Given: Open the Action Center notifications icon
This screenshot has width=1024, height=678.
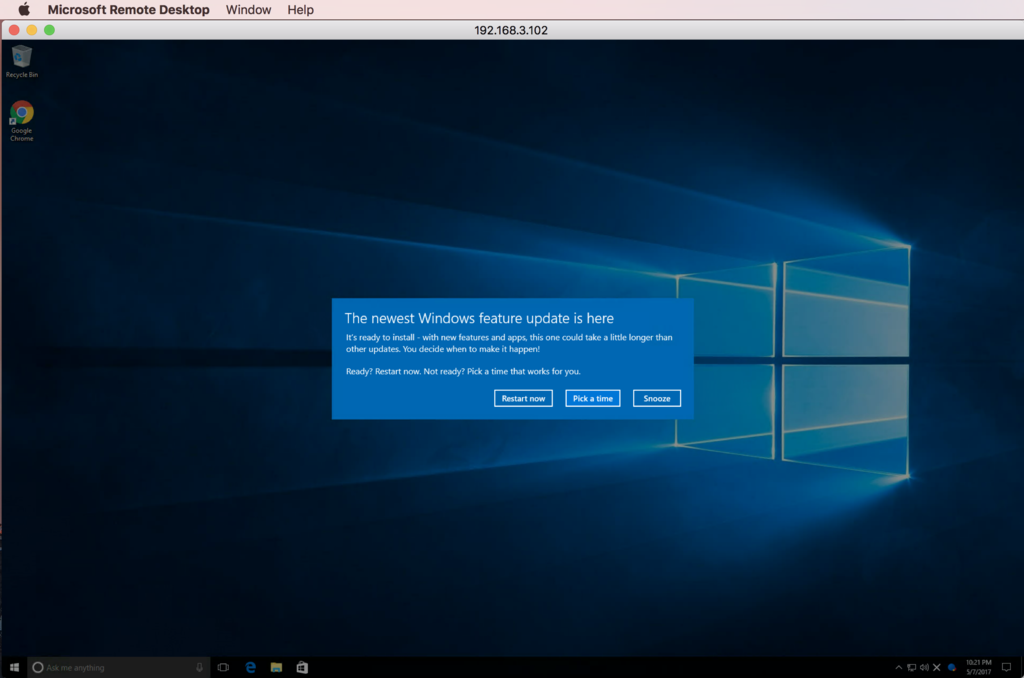Looking at the screenshot, I should (1006, 667).
